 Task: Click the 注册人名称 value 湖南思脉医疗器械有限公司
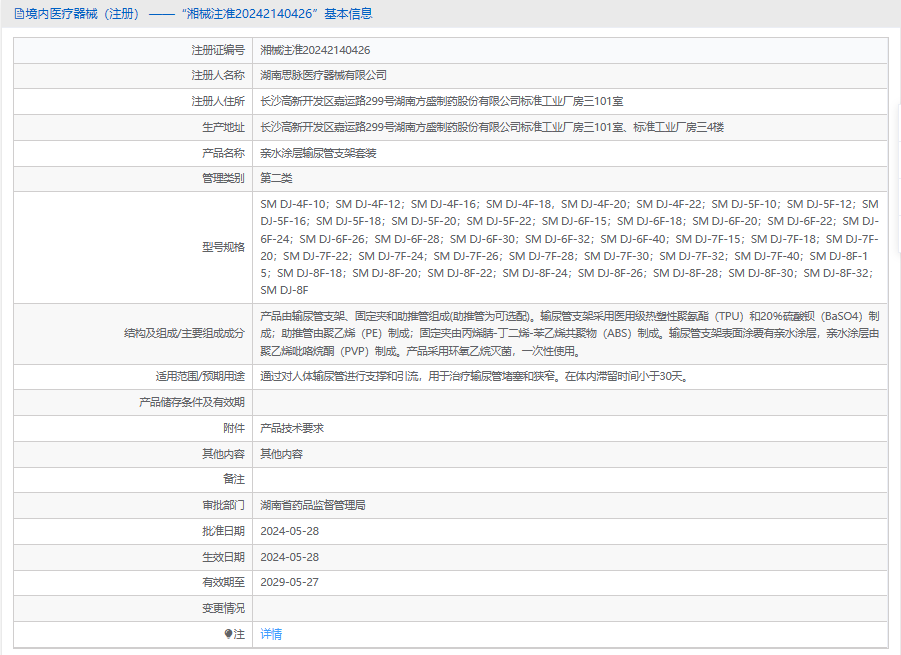coord(324,75)
